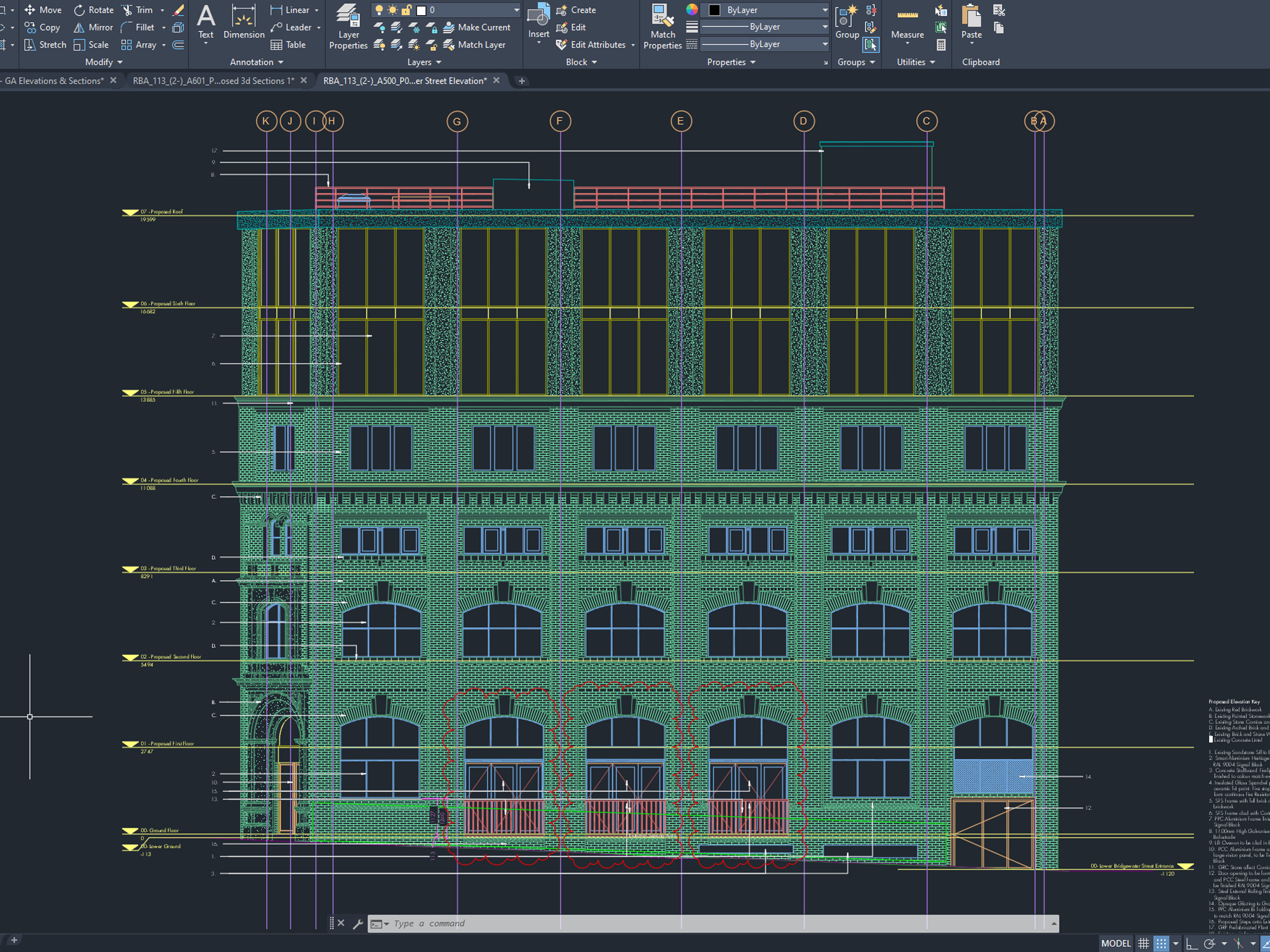Toggle grid display in the status bar
Viewport: 1270px width, 952px height.
pyautogui.click(x=1143, y=943)
